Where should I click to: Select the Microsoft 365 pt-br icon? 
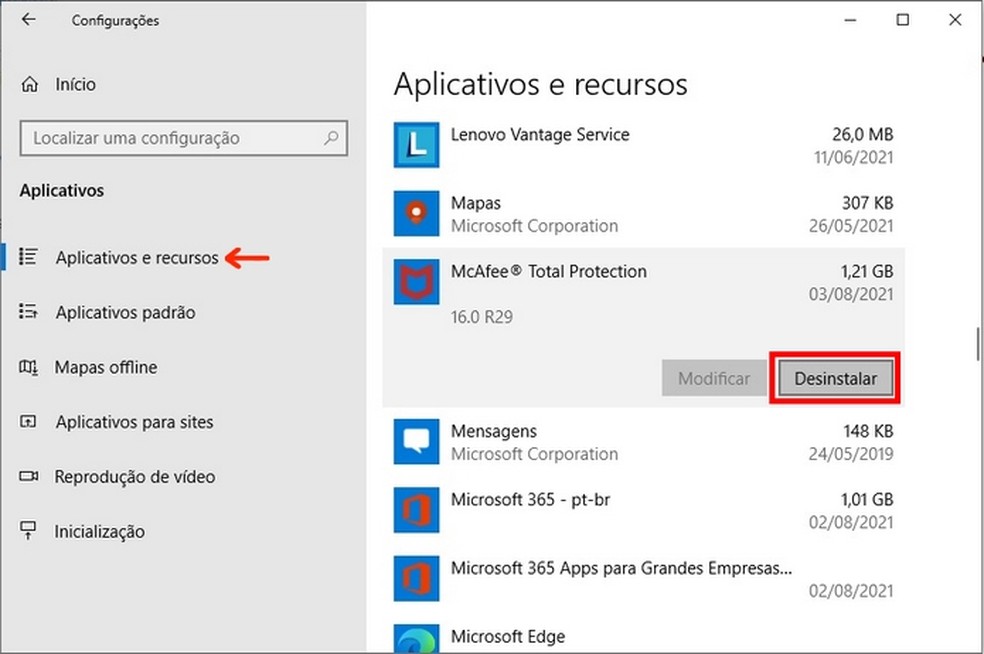tap(416, 510)
